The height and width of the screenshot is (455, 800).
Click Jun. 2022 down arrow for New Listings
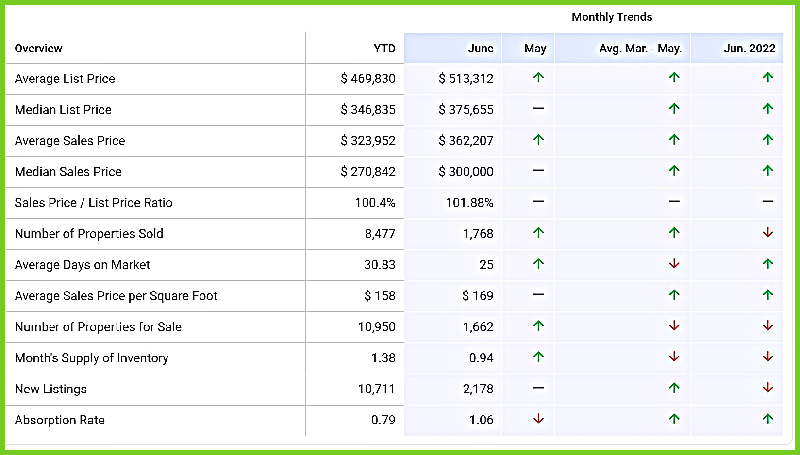(768, 388)
